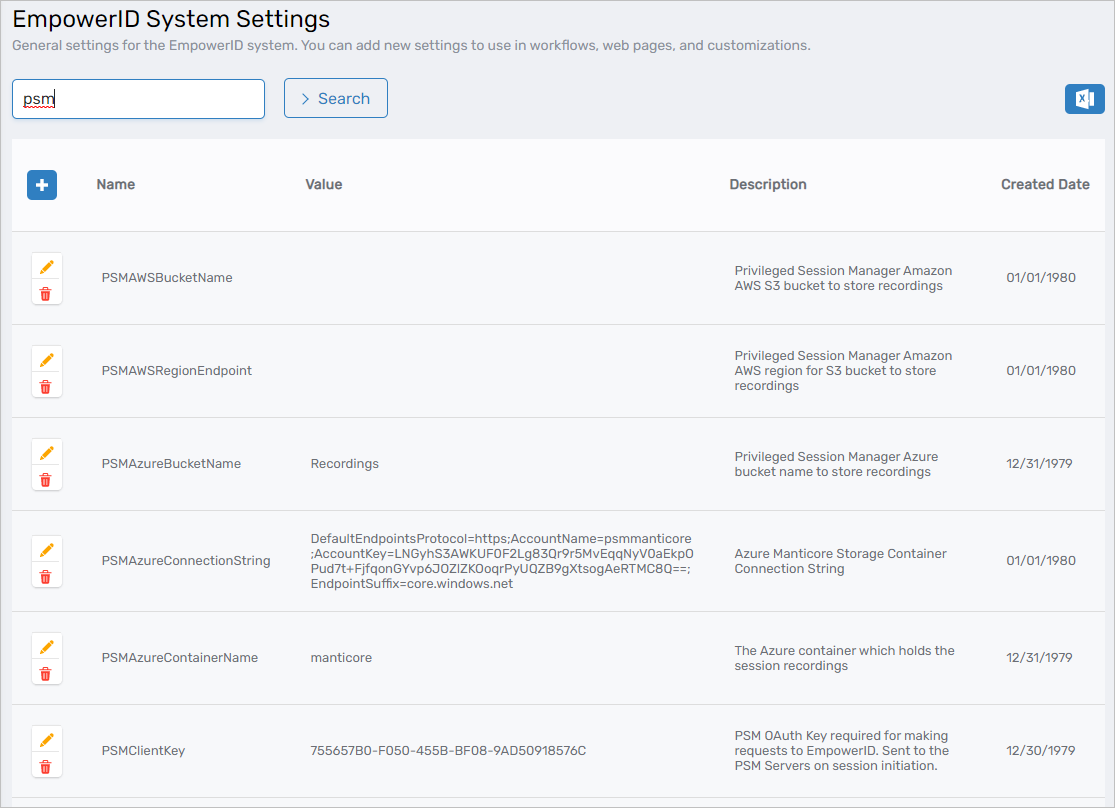Image resolution: width=1115 pixels, height=808 pixels.
Task: Delete the PSMAzureBucketName setting
Action: click(x=46, y=479)
